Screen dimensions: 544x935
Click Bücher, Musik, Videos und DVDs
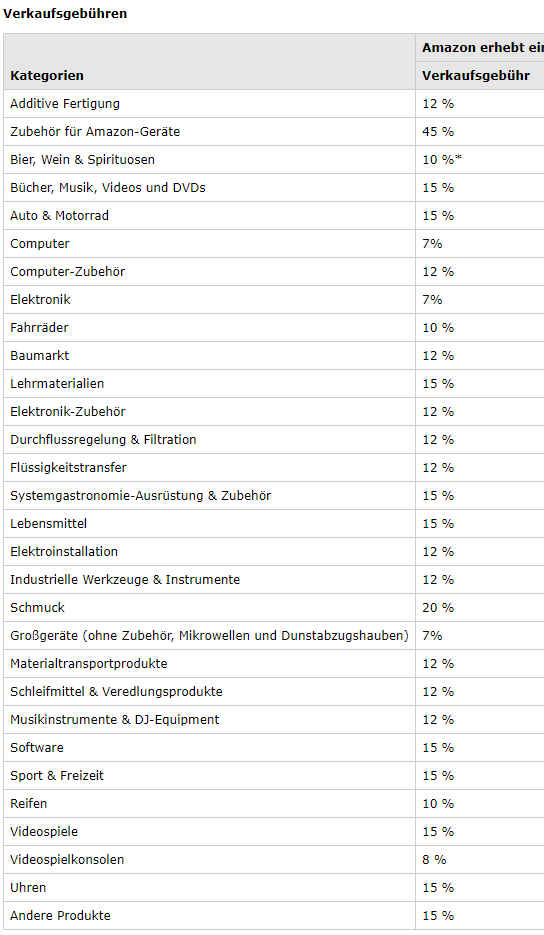point(107,188)
